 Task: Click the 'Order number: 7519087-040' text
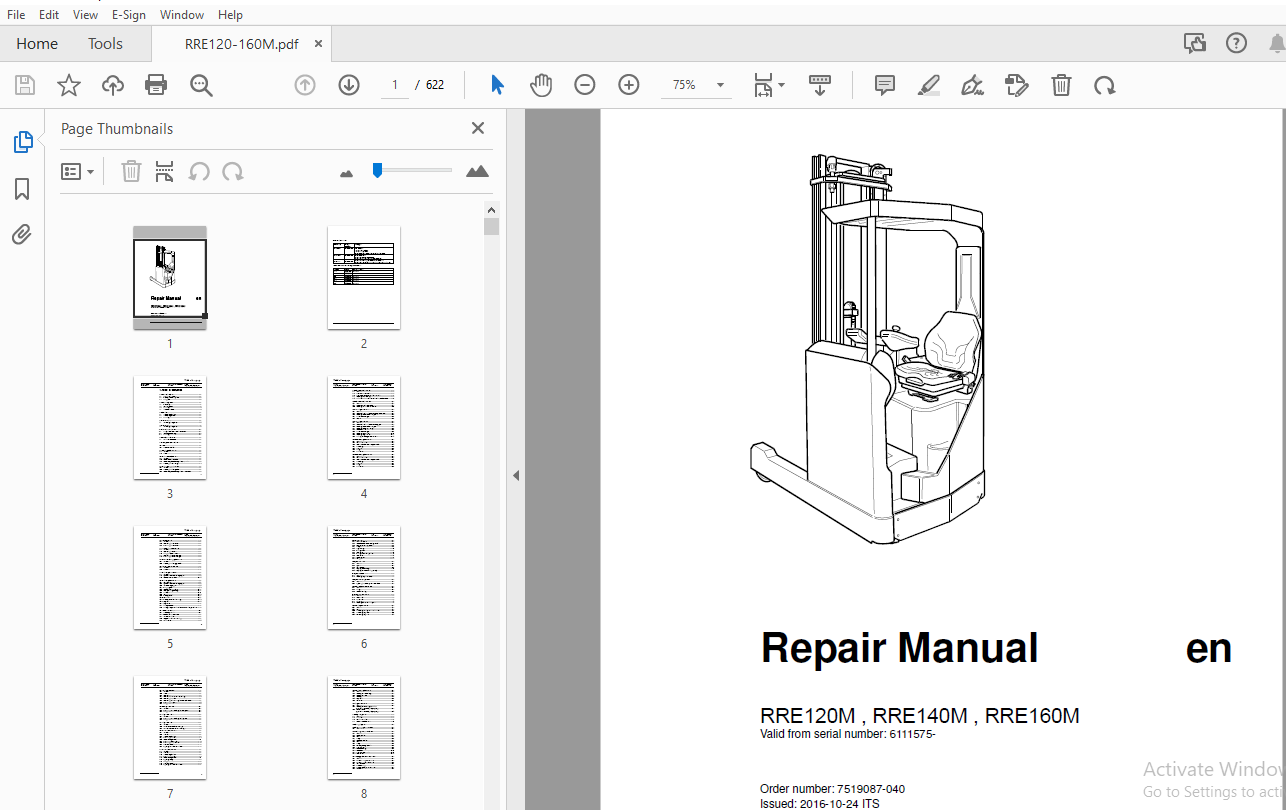click(832, 789)
